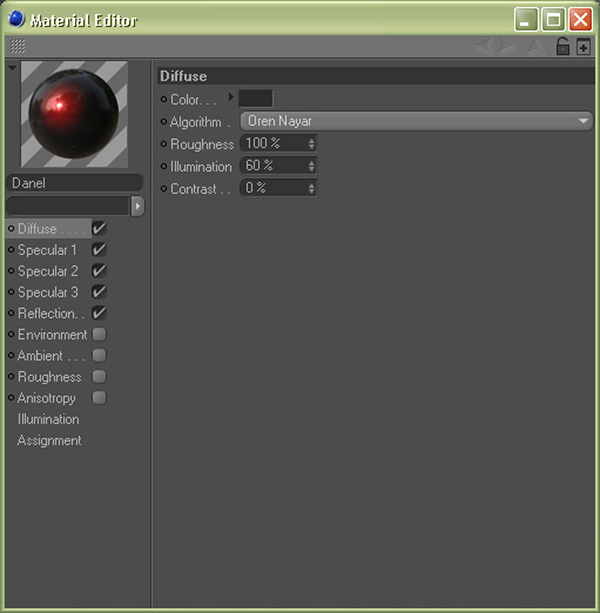Click the blue sphere icon in title bar

[16, 19]
